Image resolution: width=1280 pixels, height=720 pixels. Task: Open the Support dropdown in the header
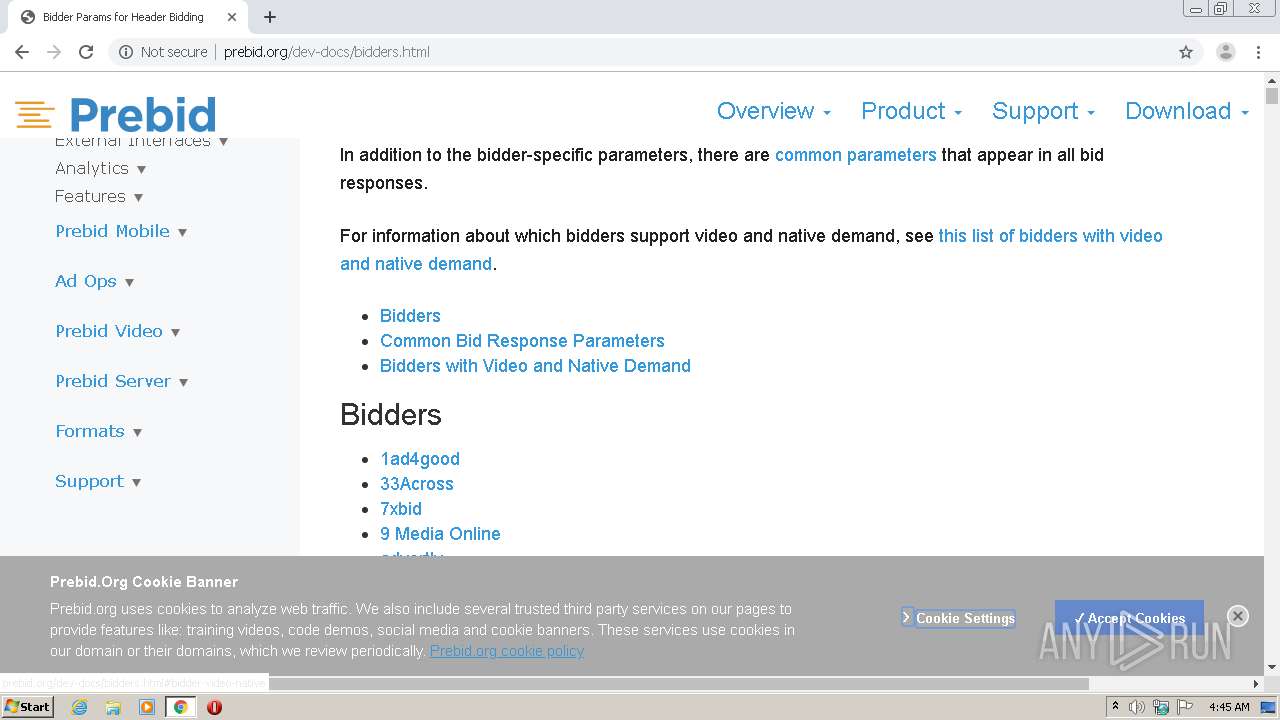click(1043, 111)
